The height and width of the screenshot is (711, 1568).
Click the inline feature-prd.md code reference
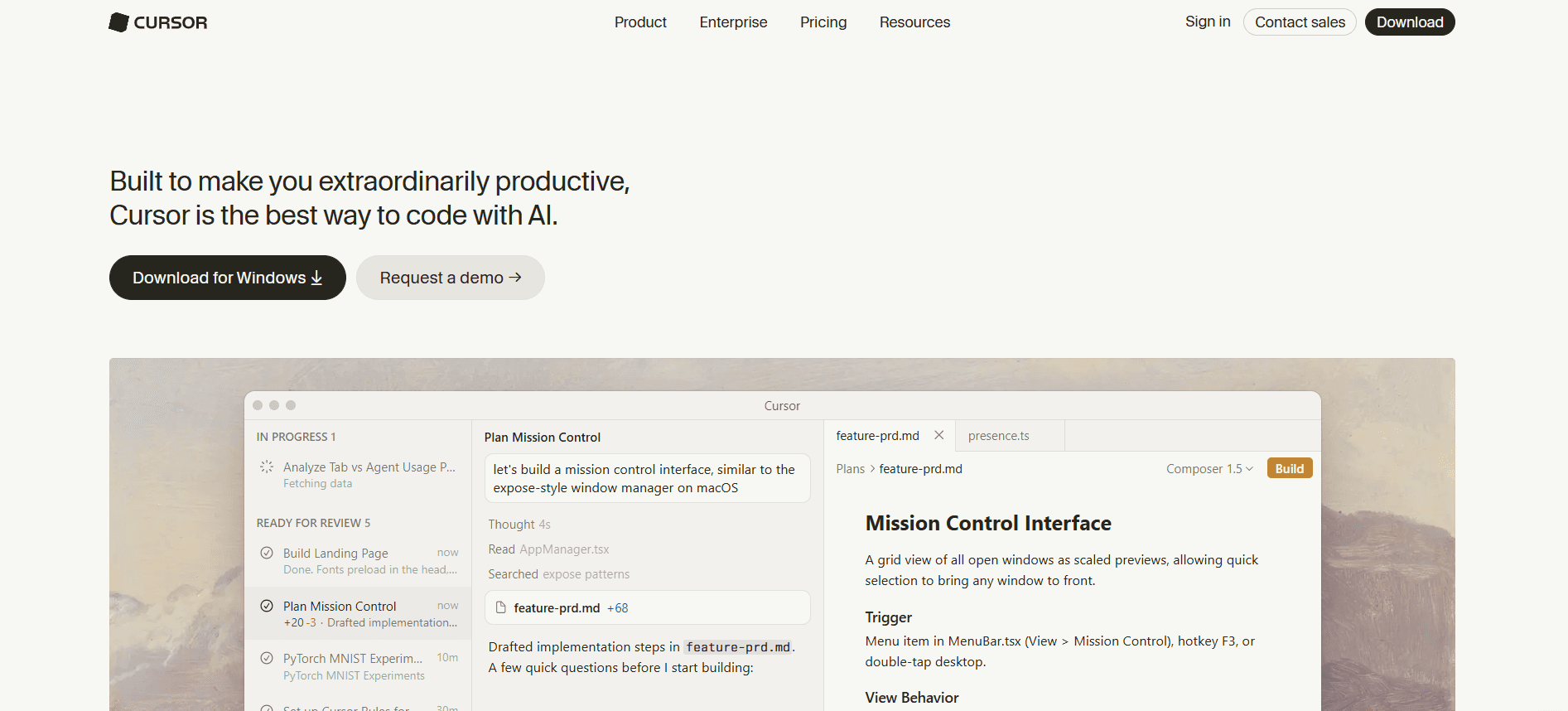click(737, 647)
